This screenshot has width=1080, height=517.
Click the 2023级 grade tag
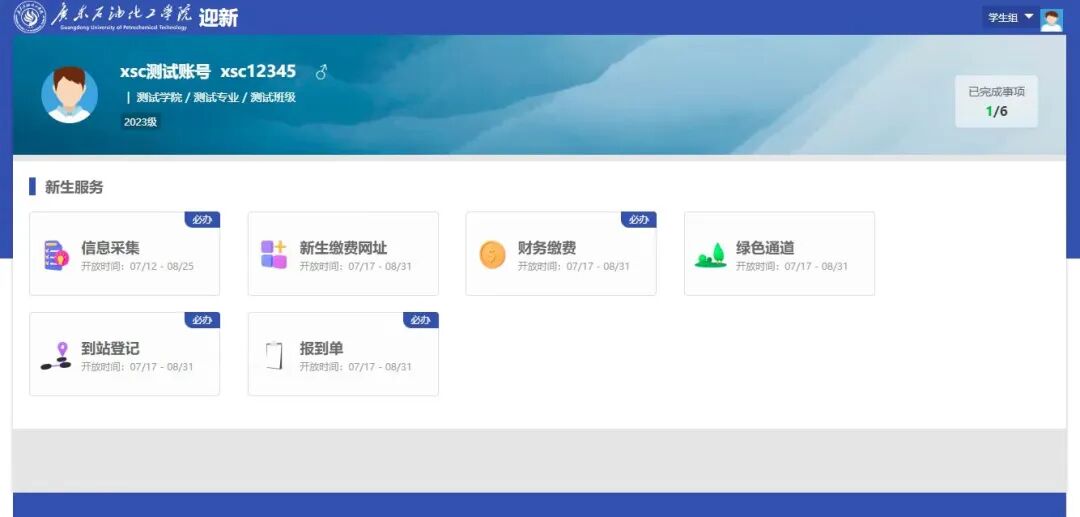[x=141, y=122]
